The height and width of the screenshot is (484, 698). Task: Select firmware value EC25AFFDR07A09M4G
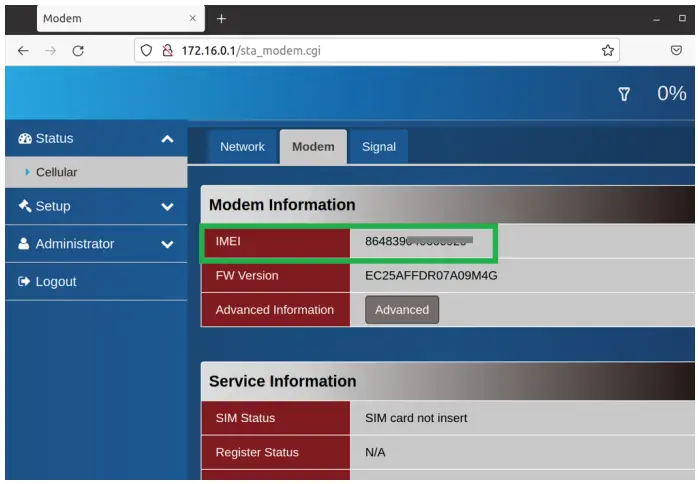point(431,276)
